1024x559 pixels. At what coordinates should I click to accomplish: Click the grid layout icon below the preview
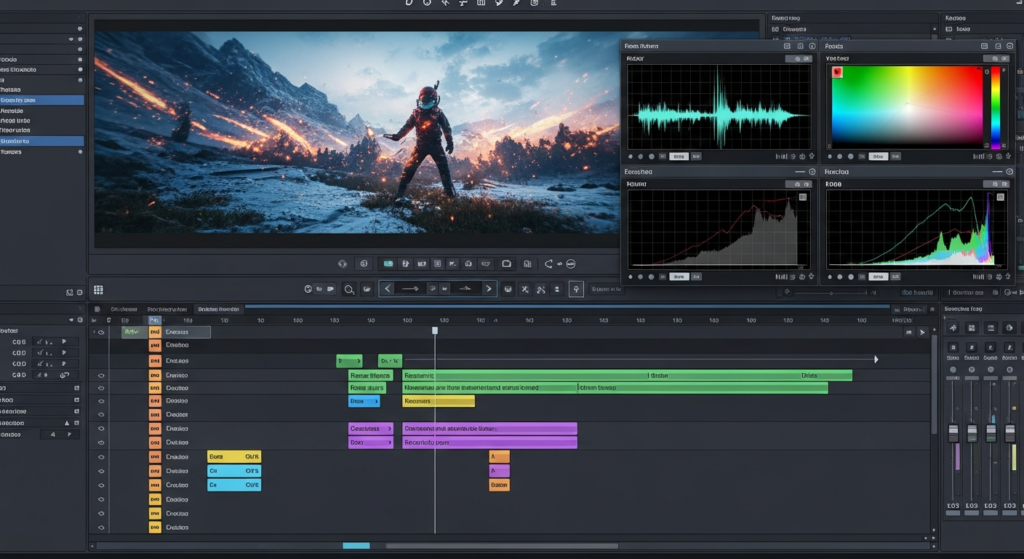[98, 289]
